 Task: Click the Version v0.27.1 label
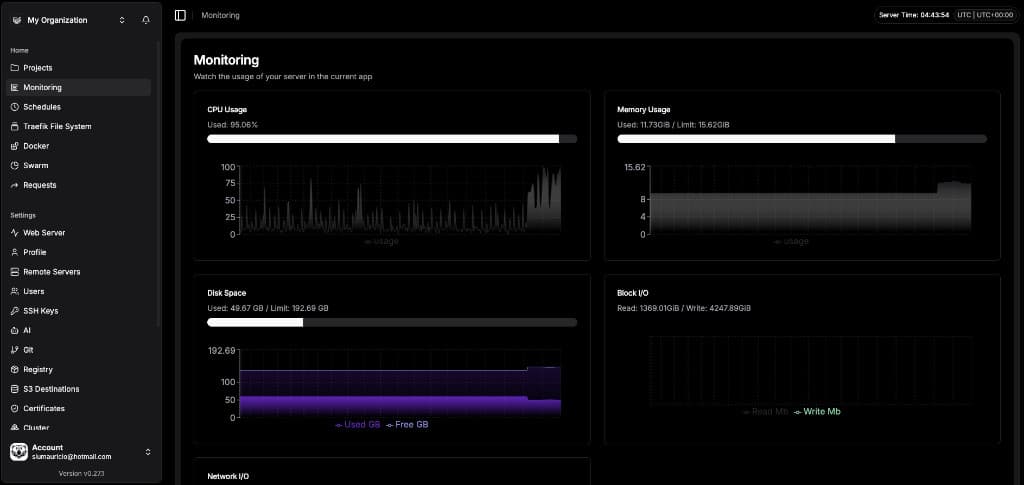(x=83, y=474)
